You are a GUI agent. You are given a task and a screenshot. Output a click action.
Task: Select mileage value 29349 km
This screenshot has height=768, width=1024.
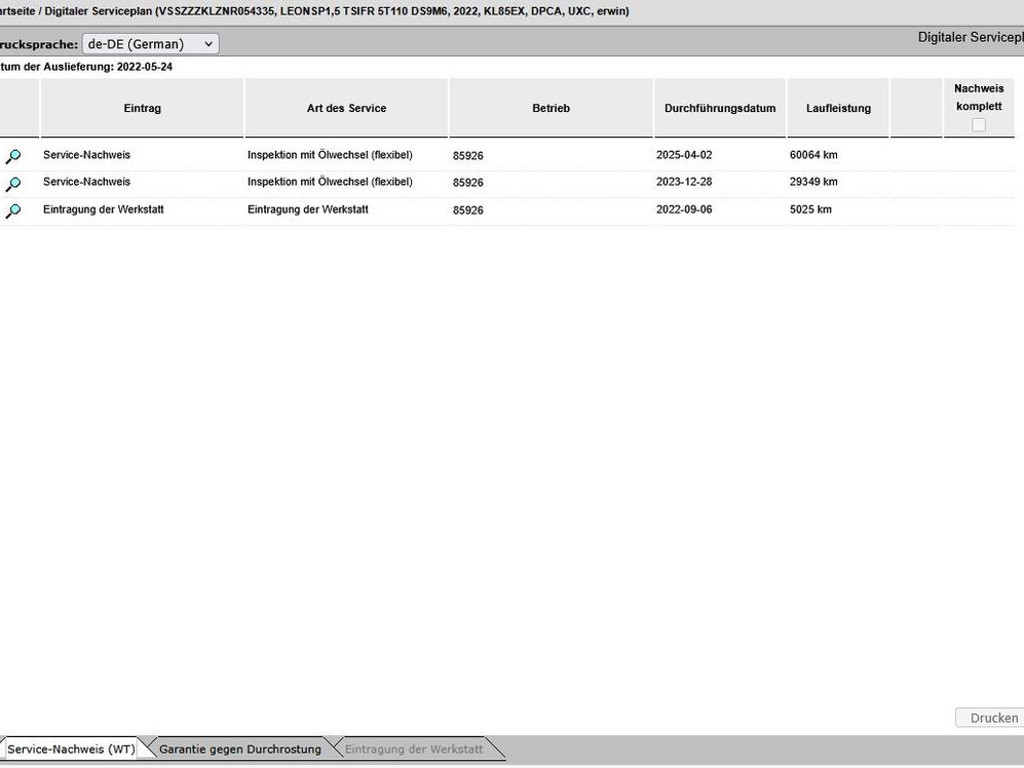813,182
